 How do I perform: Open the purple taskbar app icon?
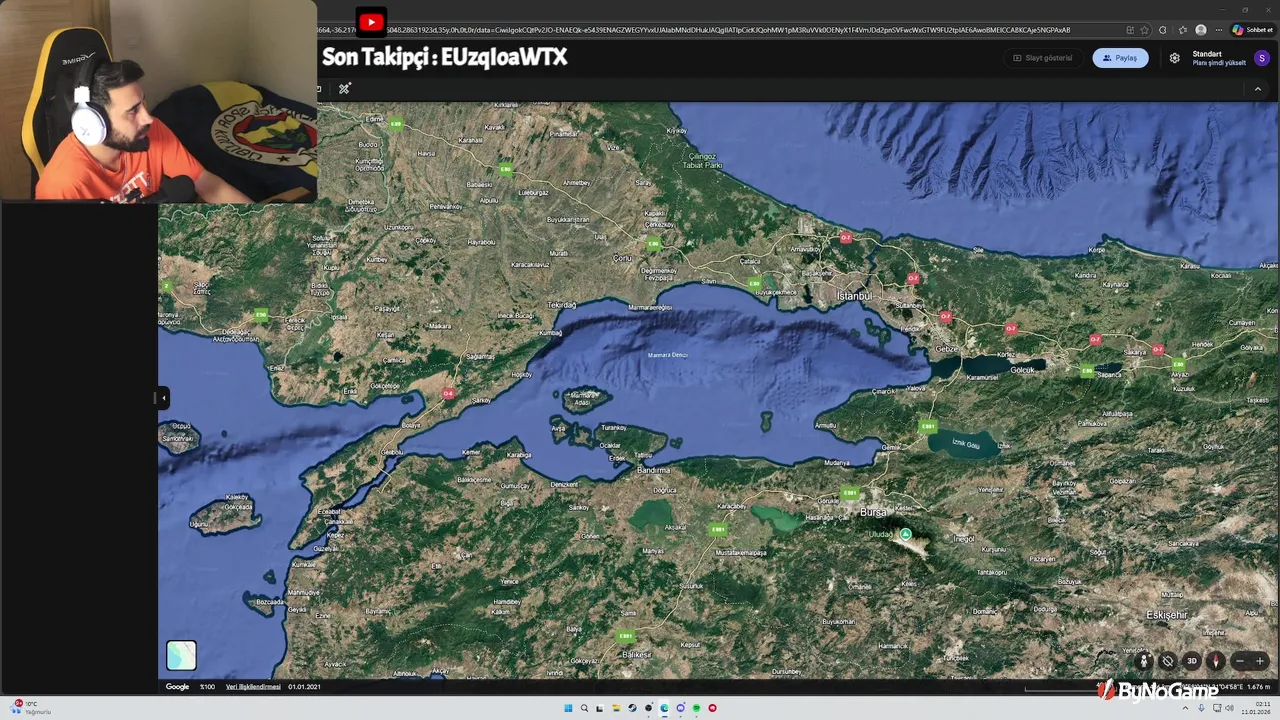pyautogui.click(x=680, y=708)
